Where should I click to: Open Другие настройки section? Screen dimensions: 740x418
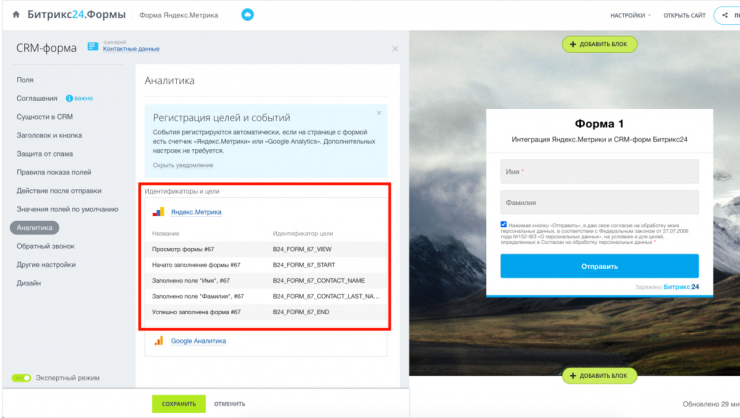[x=46, y=264]
